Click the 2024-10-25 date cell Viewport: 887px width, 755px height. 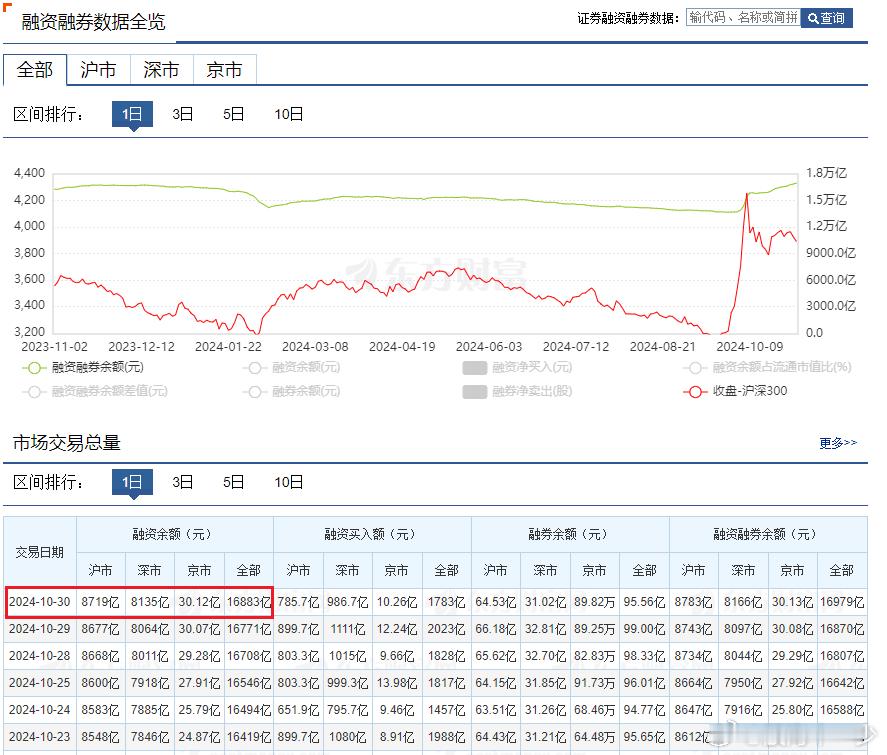pyautogui.click(x=40, y=683)
